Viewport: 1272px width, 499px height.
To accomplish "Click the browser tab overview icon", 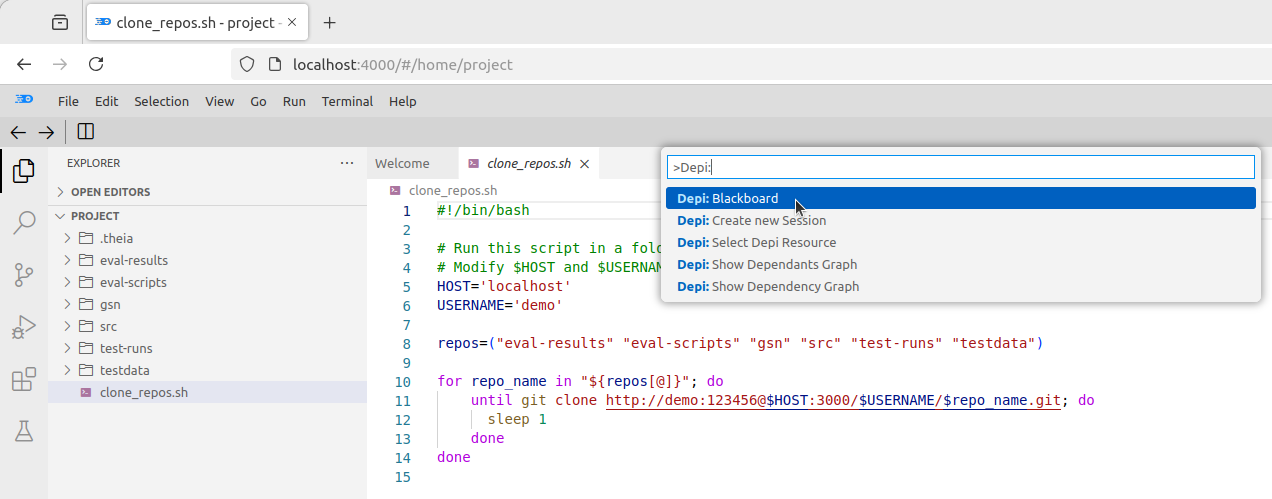I will coord(60,22).
